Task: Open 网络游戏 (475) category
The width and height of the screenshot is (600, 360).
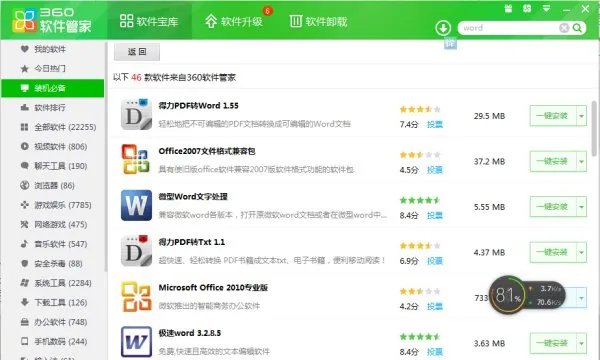Action: click(53, 225)
